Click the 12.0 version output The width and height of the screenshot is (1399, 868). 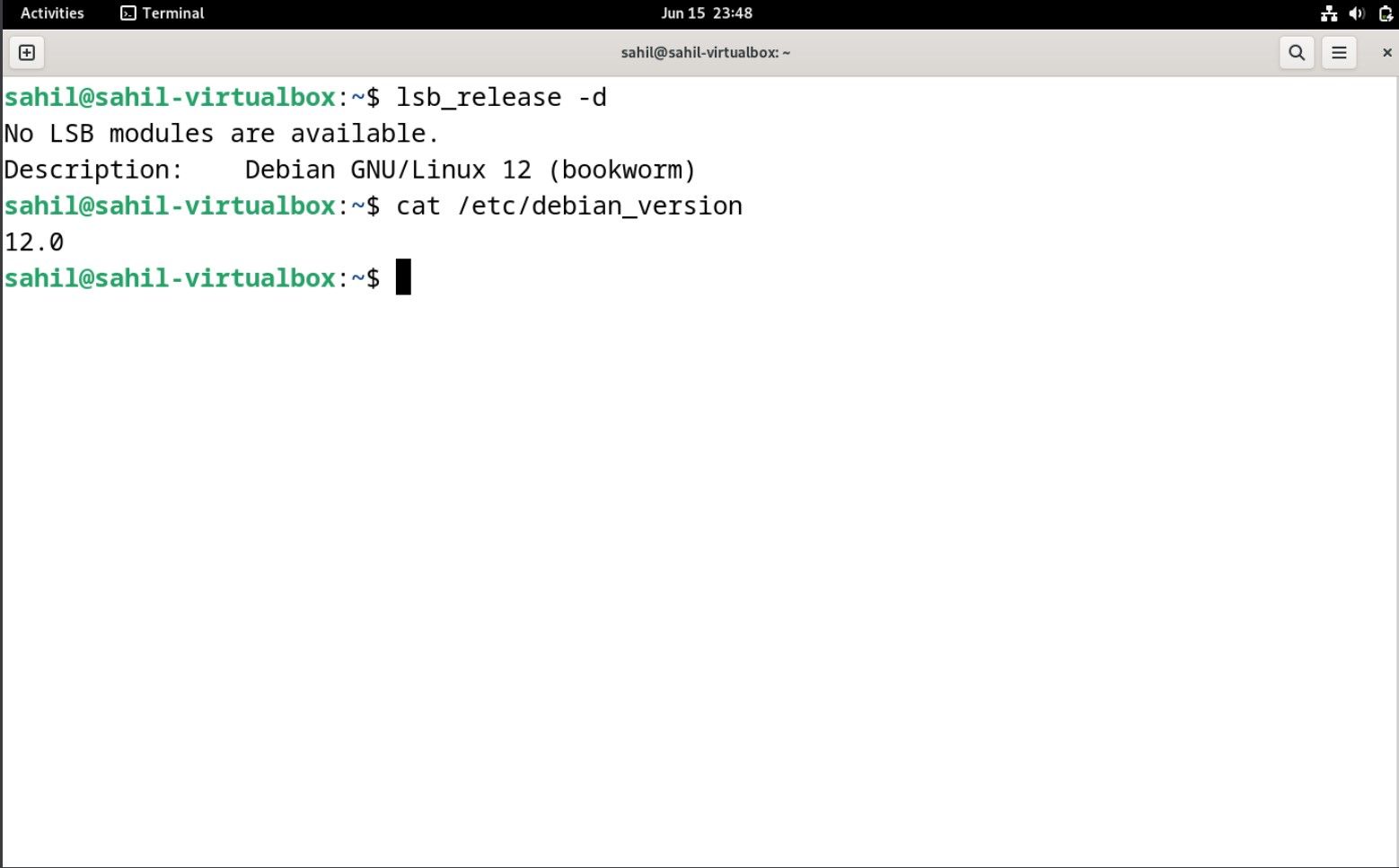34,242
